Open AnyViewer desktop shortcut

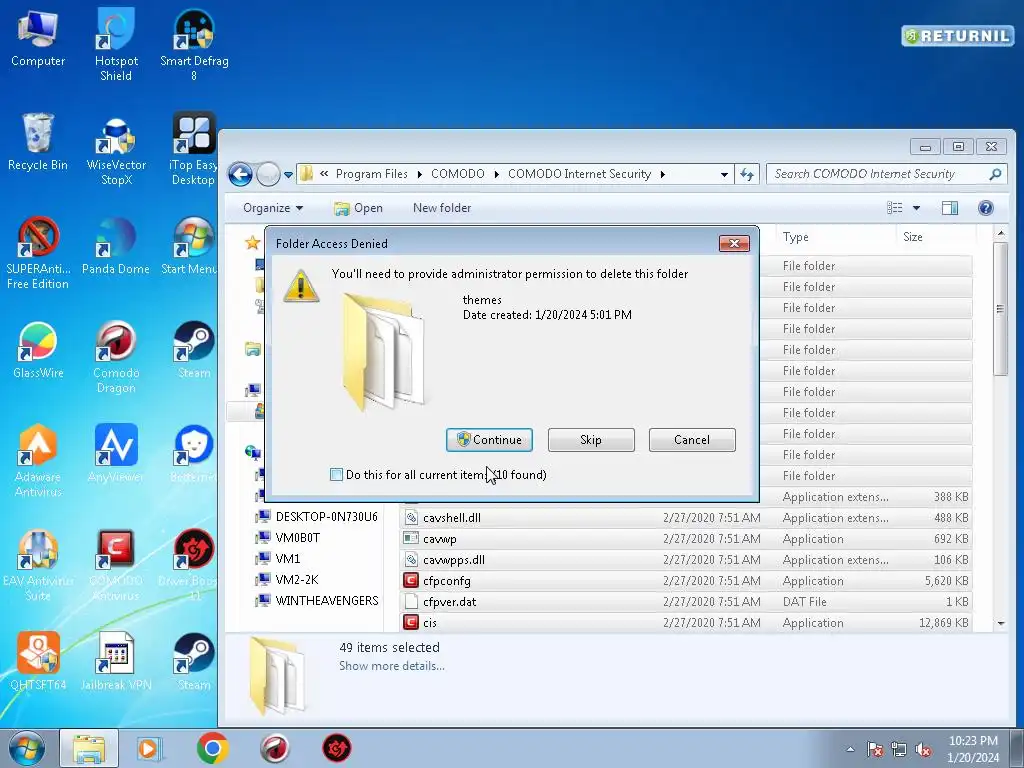coord(116,454)
